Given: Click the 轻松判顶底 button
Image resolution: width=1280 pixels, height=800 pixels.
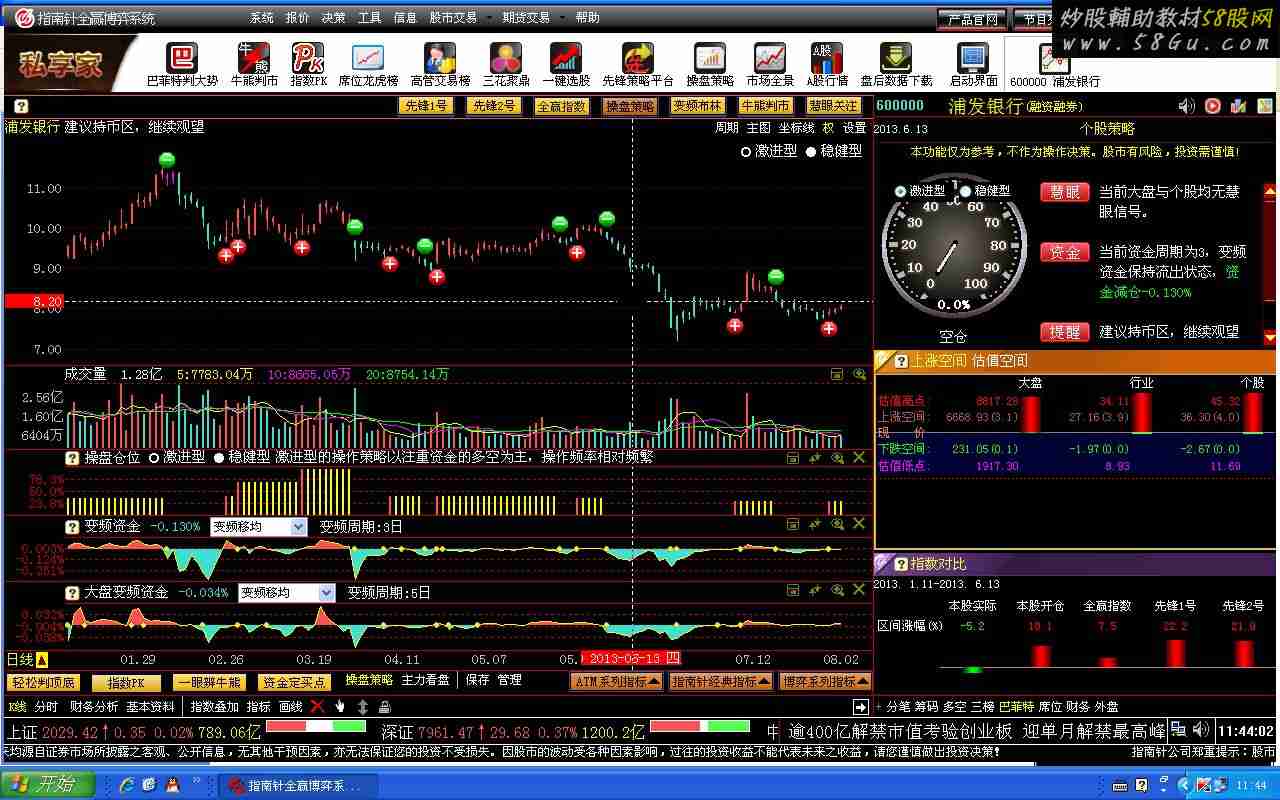Looking at the screenshot, I should pos(44,682).
